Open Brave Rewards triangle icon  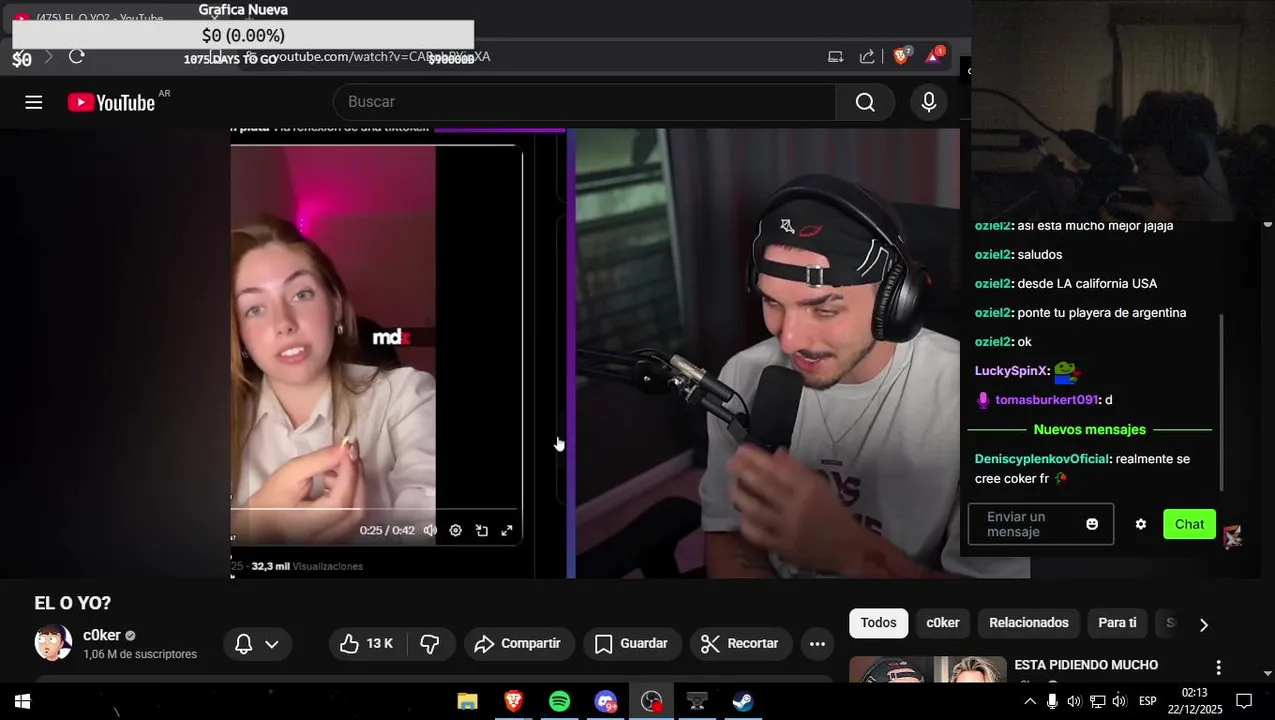click(x=934, y=56)
